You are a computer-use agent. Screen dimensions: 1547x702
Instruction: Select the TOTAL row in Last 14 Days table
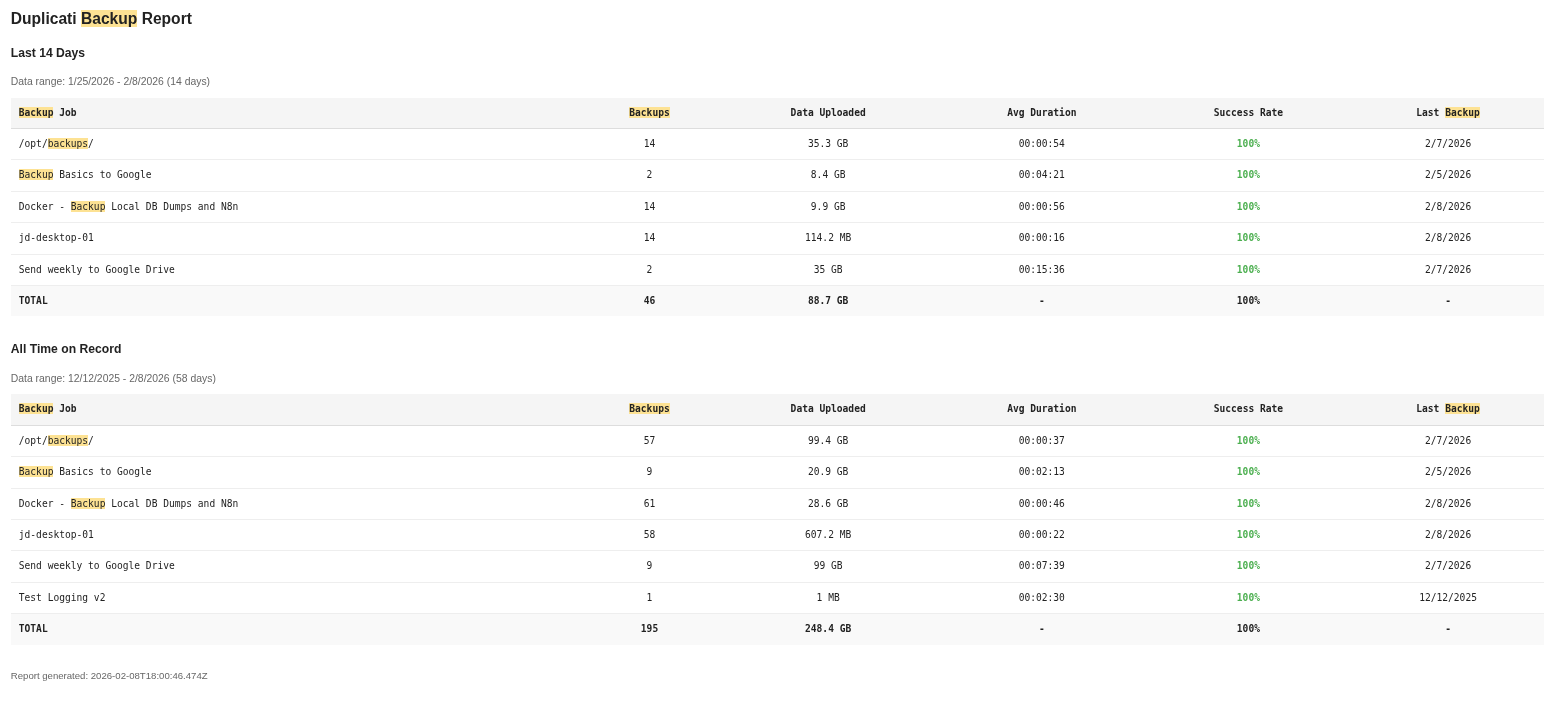pos(33,300)
